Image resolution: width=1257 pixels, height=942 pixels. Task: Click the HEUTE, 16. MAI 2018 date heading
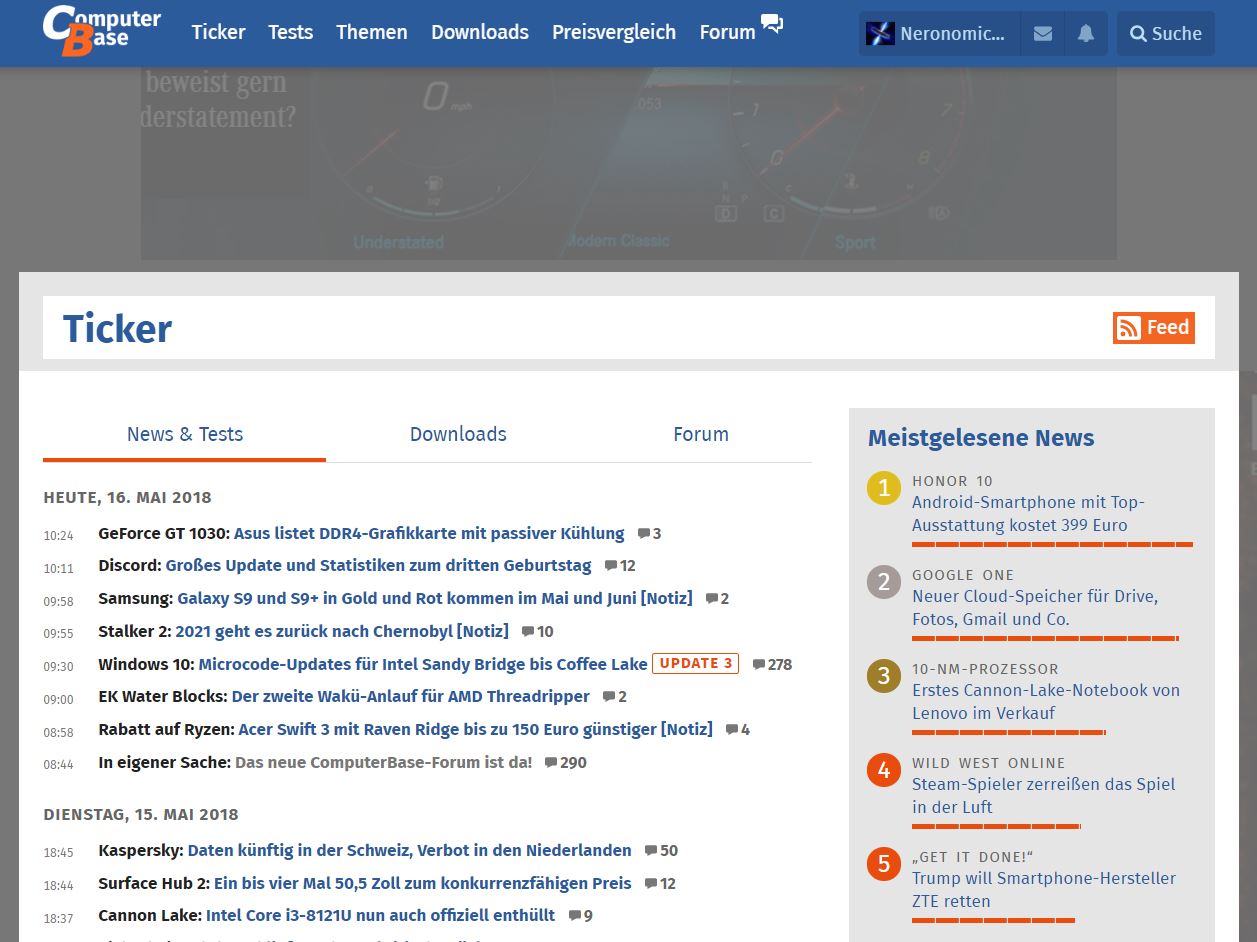point(127,498)
